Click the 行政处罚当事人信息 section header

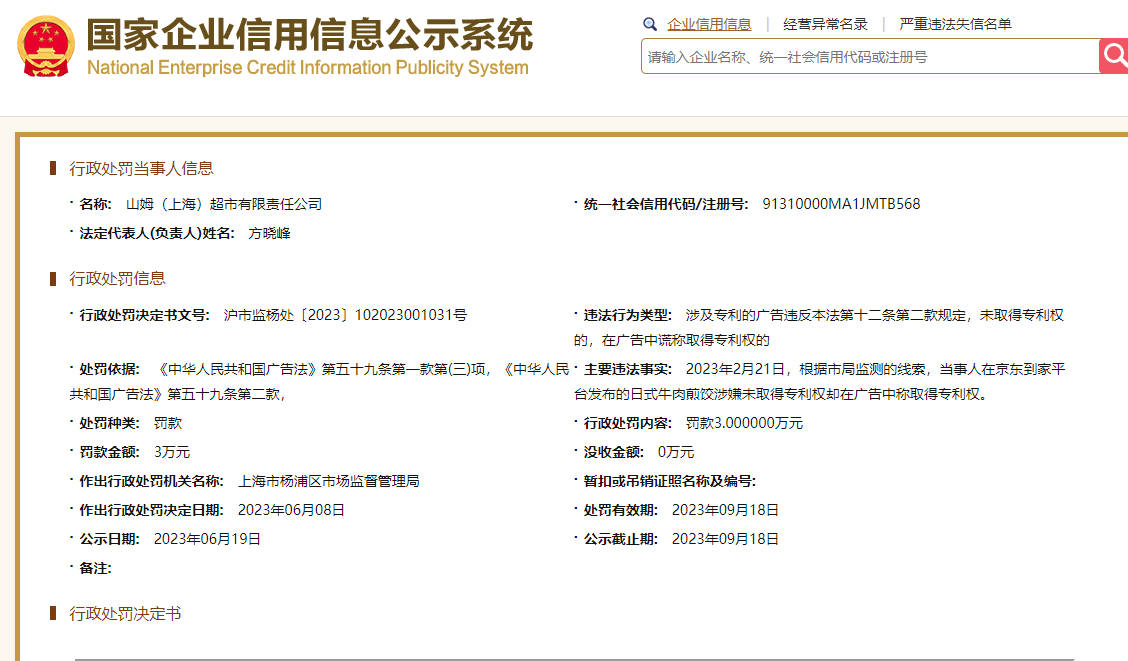tap(141, 168)
